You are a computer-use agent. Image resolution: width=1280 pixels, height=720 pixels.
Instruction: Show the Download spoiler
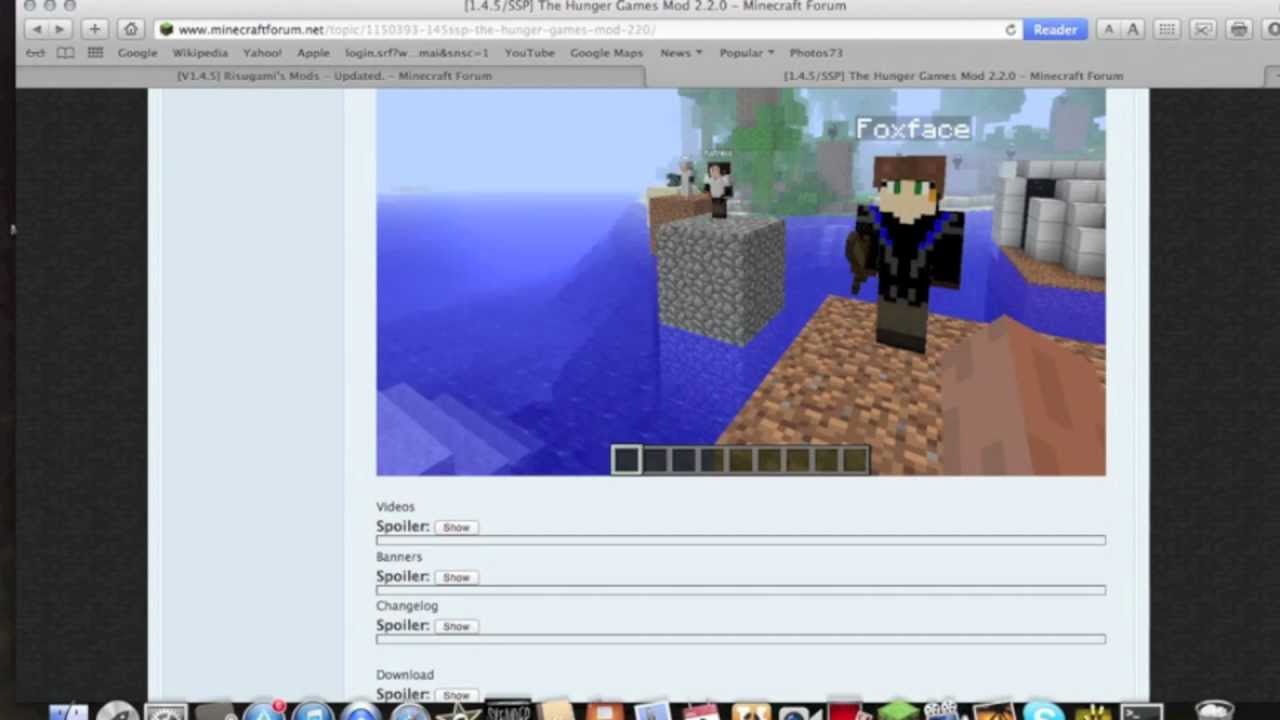[456, 695]
